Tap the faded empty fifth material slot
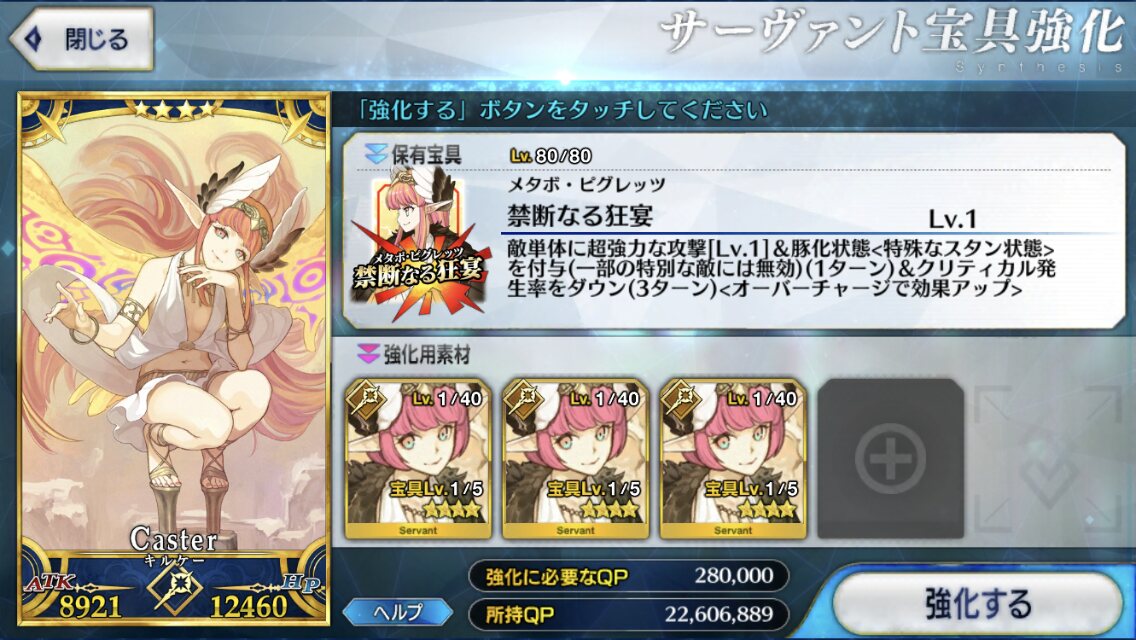This screenshot has height=640, width=1136. click(x=1048, y=458)
